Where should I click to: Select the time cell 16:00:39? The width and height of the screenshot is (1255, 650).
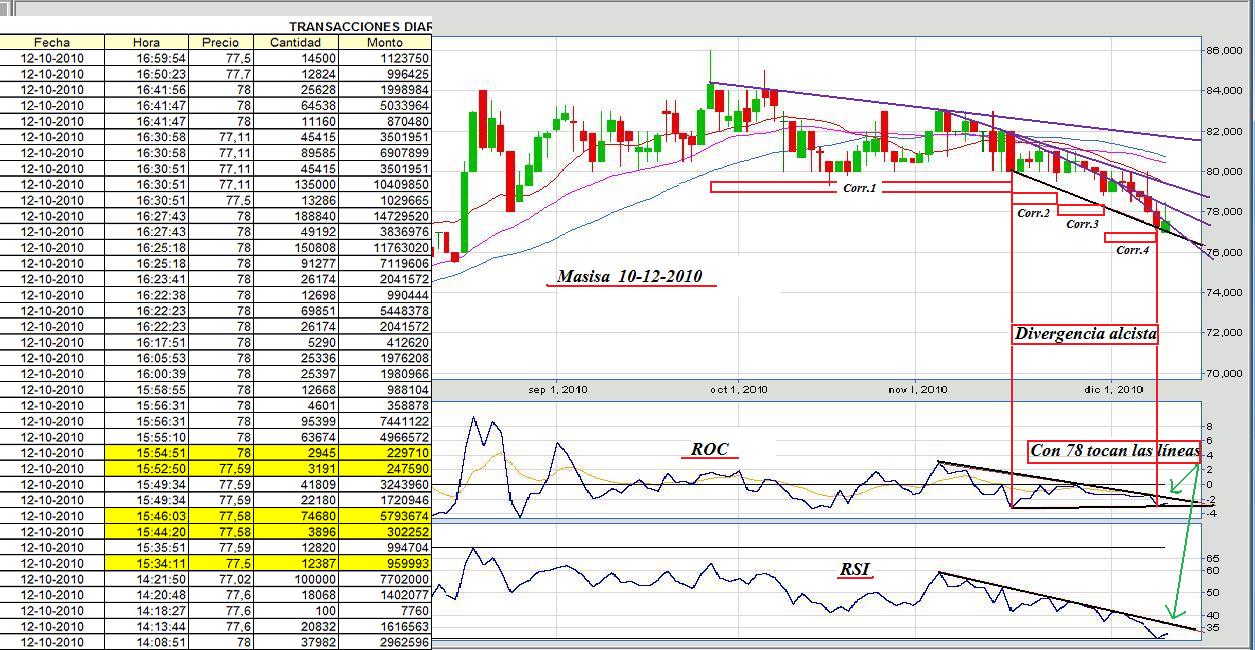tap(146, 374)
